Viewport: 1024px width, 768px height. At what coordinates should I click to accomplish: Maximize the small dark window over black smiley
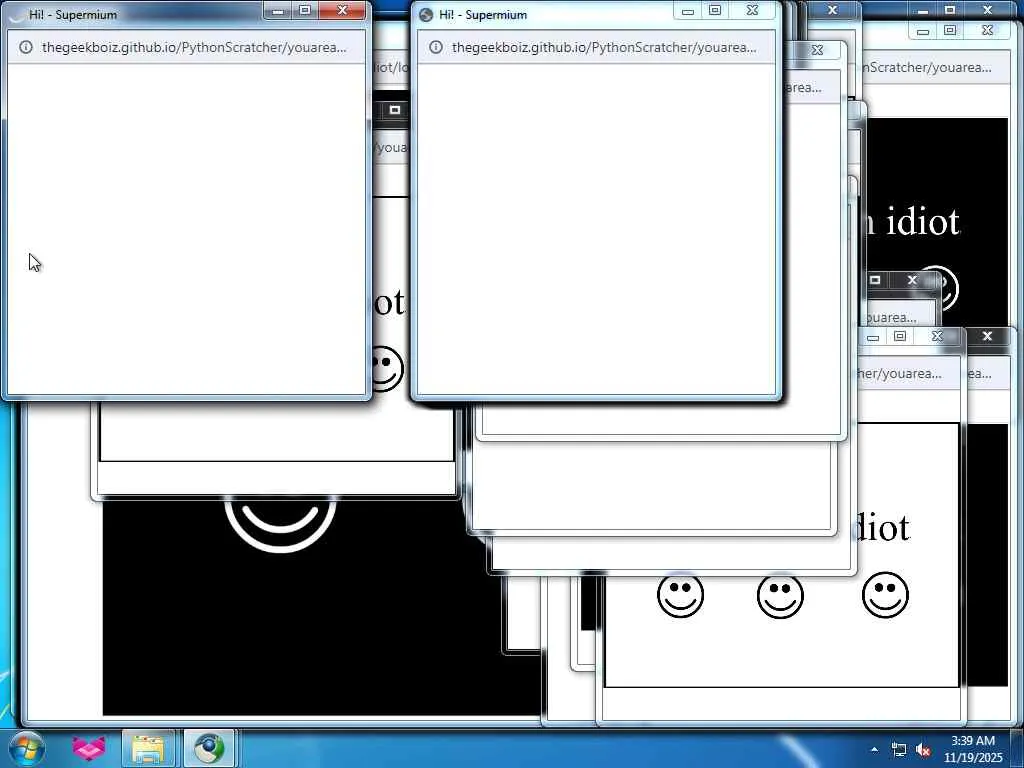point(875,280)
